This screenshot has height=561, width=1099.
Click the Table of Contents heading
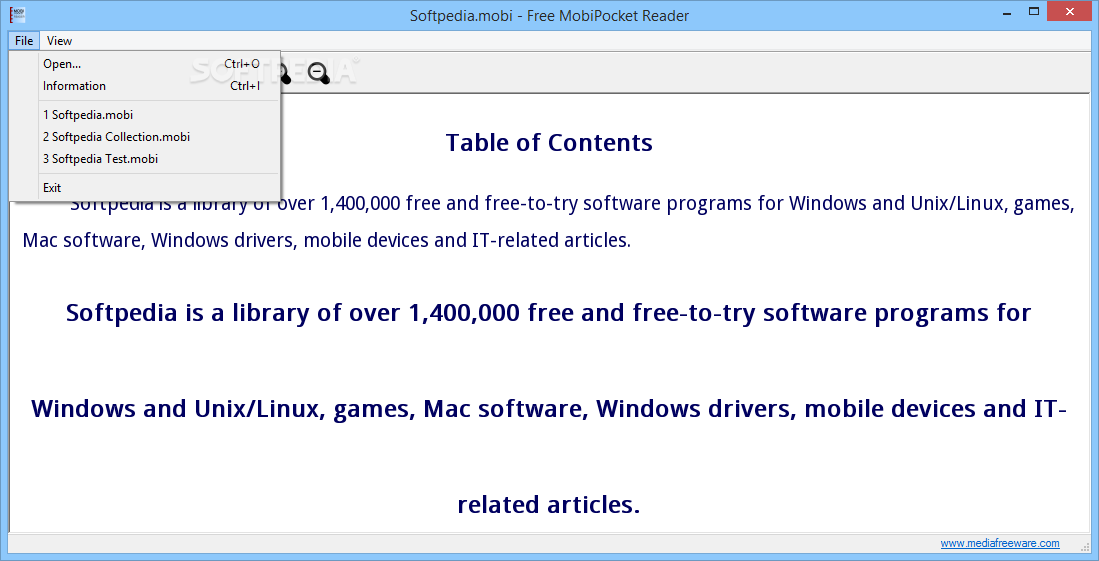point(550,142)
